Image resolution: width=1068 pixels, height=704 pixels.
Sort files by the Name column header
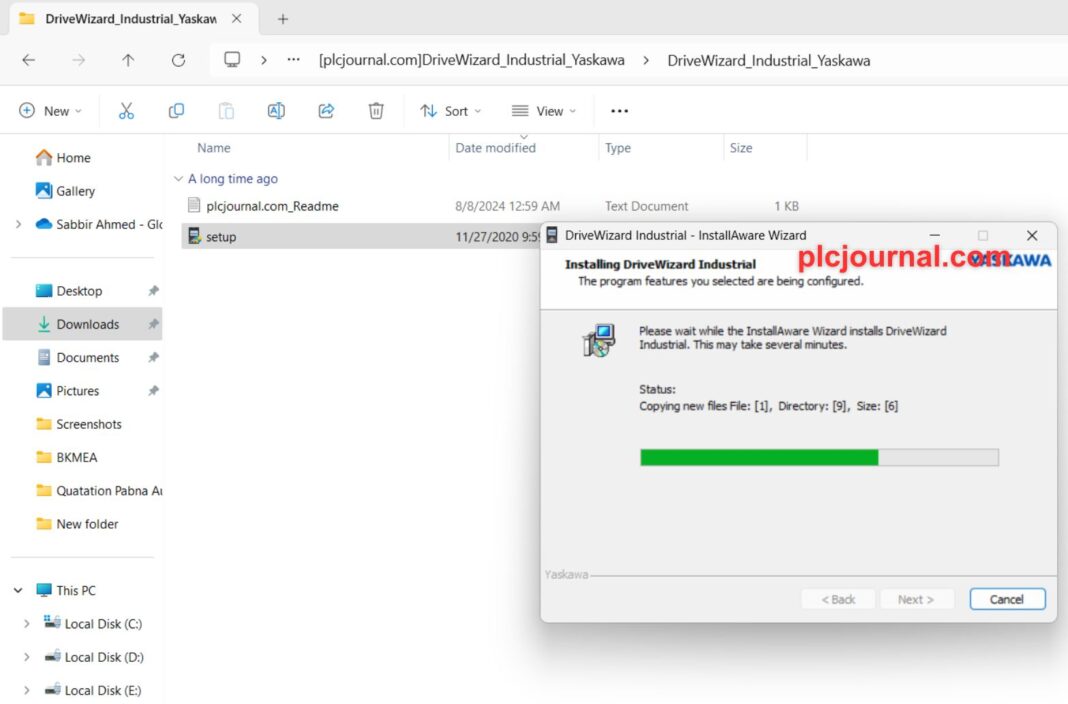[x=214, y=148]
